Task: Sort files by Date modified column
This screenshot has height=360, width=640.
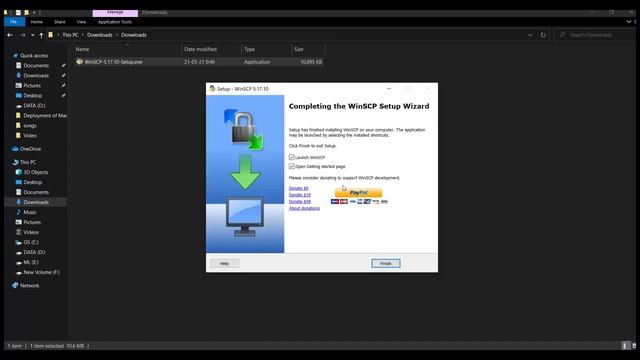Action: pos(211,49)
